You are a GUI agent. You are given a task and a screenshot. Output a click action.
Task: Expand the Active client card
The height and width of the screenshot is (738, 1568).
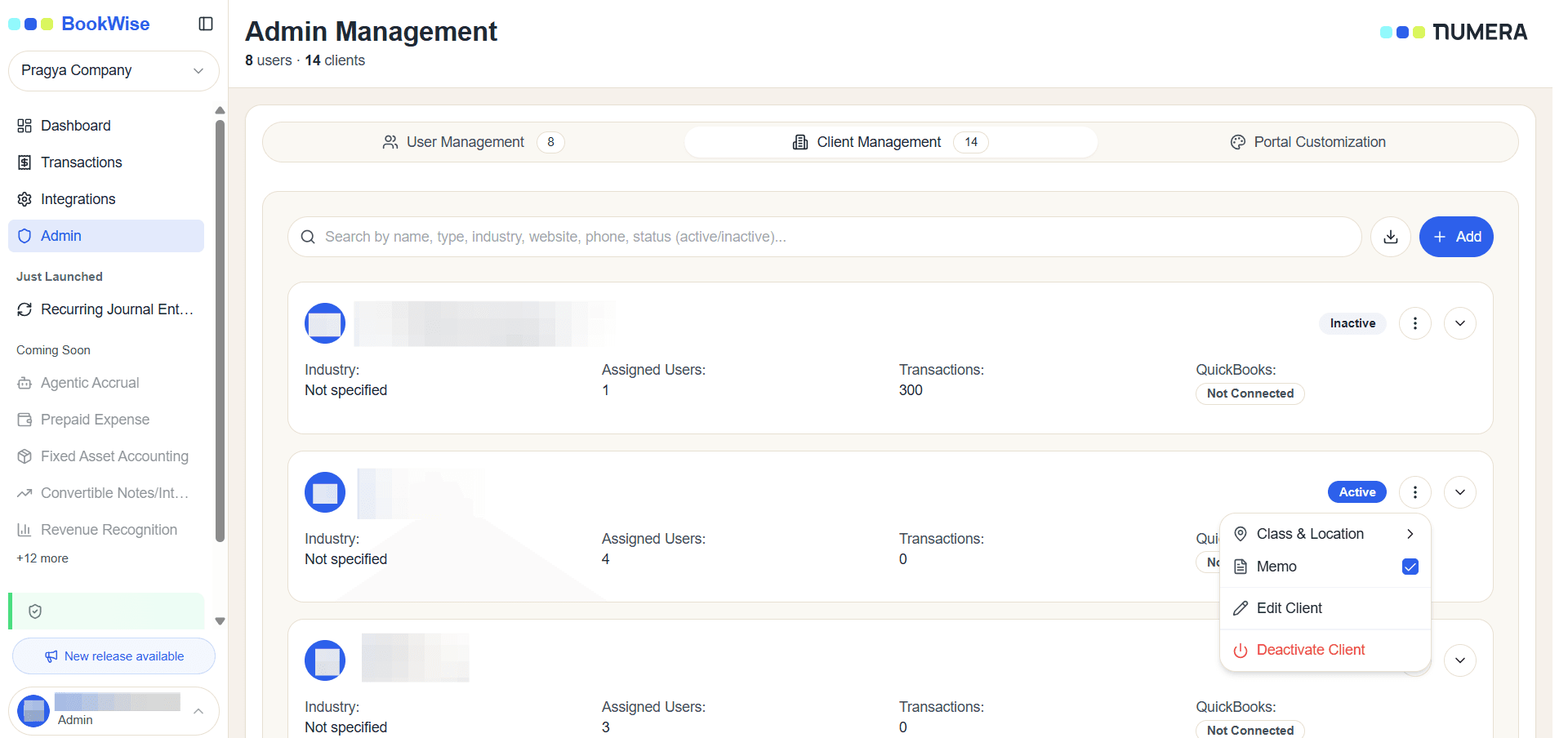coord(1460,492)
